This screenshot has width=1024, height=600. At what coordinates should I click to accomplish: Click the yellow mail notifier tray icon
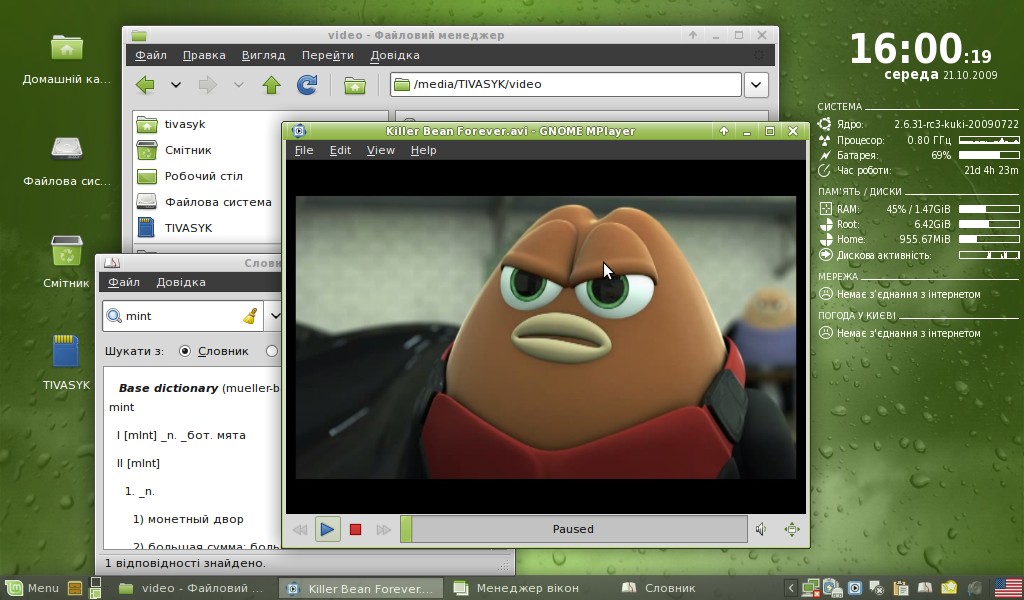tap(949, 588)
